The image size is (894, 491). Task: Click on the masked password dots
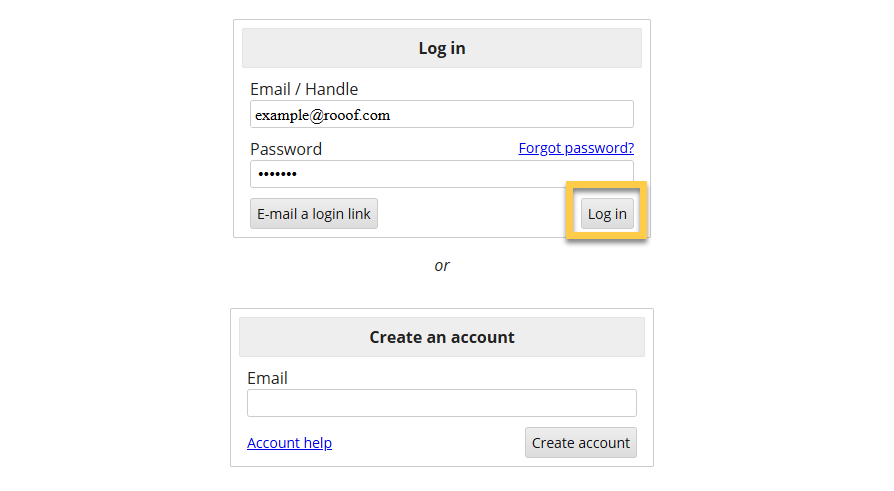[x=277, y=174]
